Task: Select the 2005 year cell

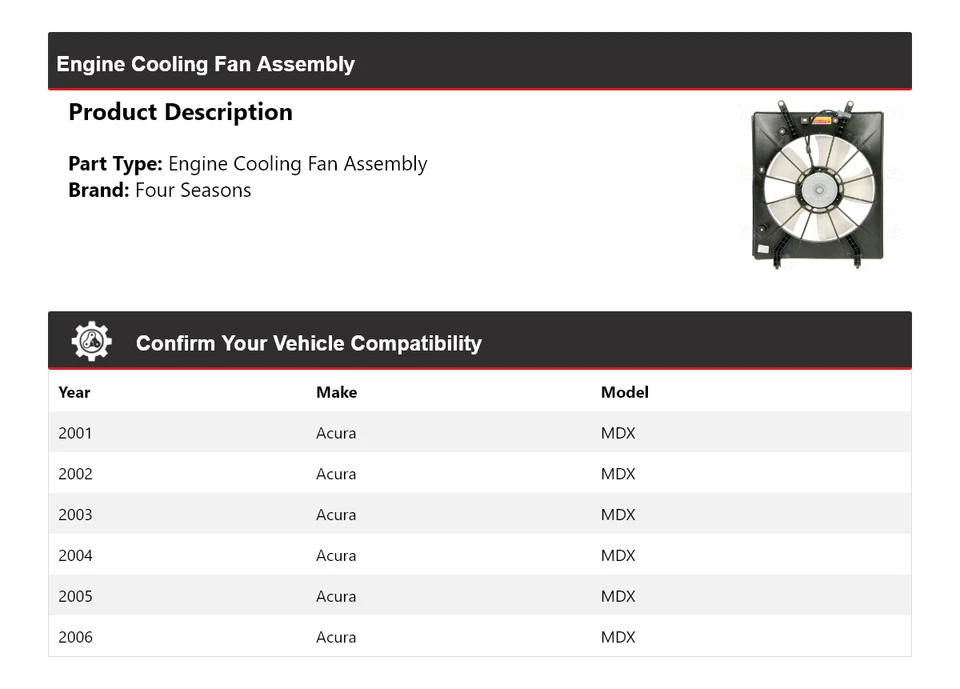Action: pos(75,596)
